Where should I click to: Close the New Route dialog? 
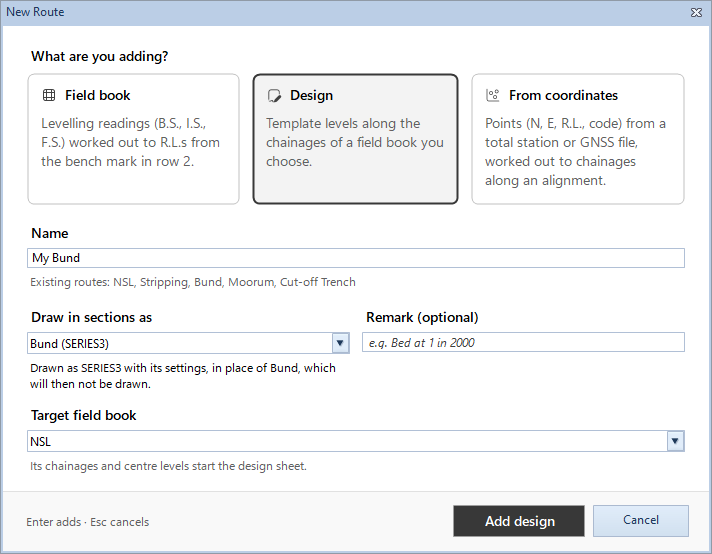(696, 12)
